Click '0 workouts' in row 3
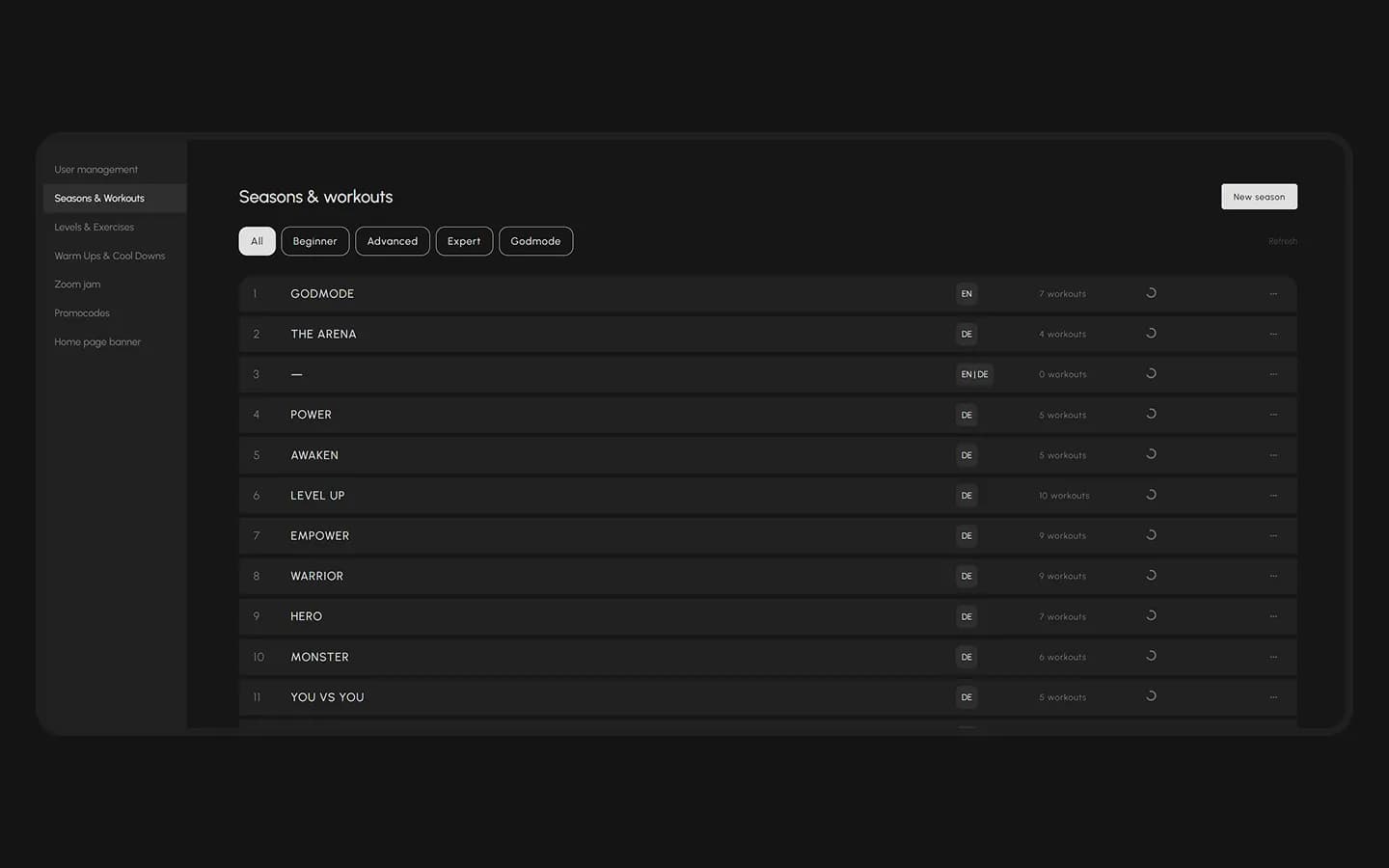 (x=1063, y=374)
